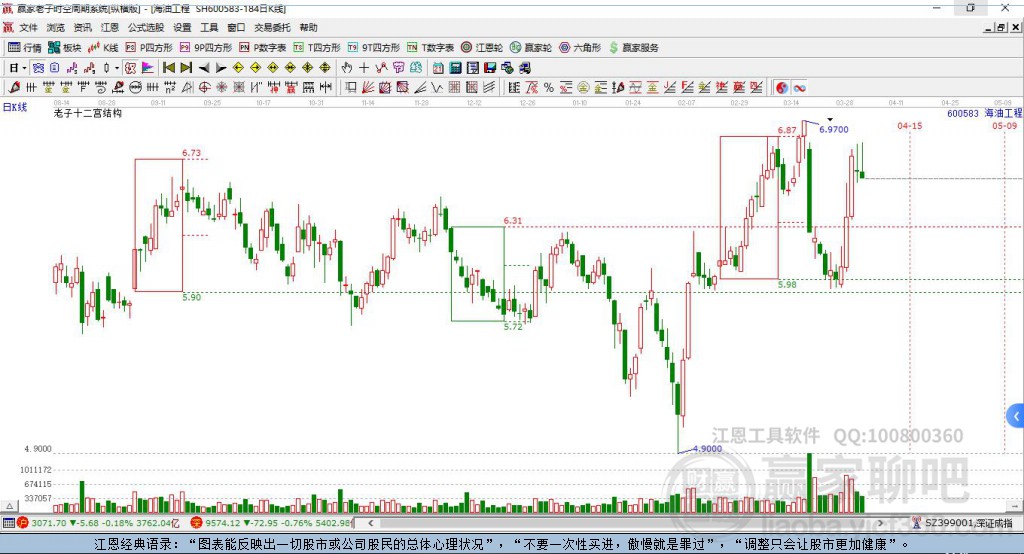The height and width of the screenshot is (554, 1024).
Task: Select the red pencil drawing tool
Action: (x=14, y=88)
